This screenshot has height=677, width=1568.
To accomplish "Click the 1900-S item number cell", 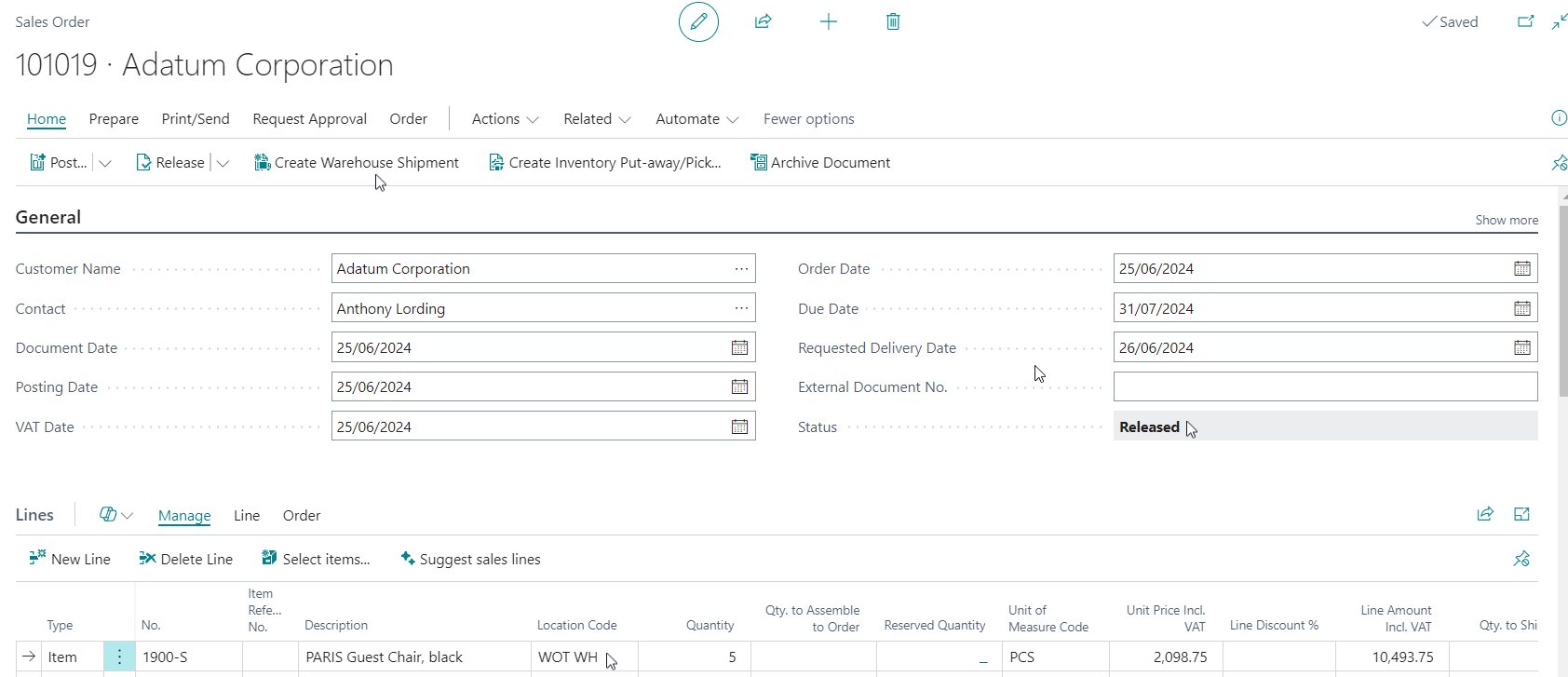I will pyautogui.click(x=189, y=657).
